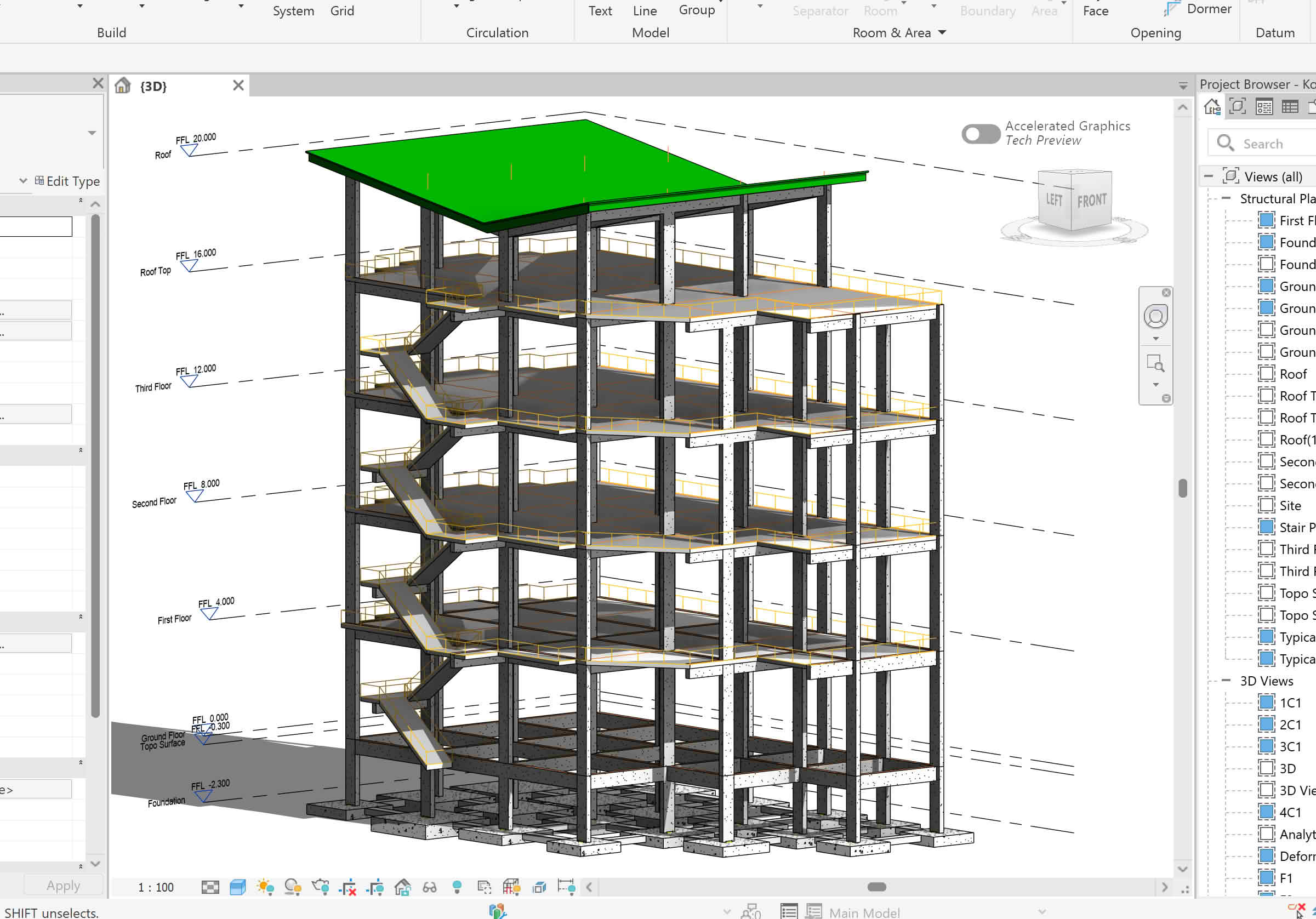This screenshot has width=1316, height=919.
Task: Open the Visual Style cube icon
Action: point(237,887)
